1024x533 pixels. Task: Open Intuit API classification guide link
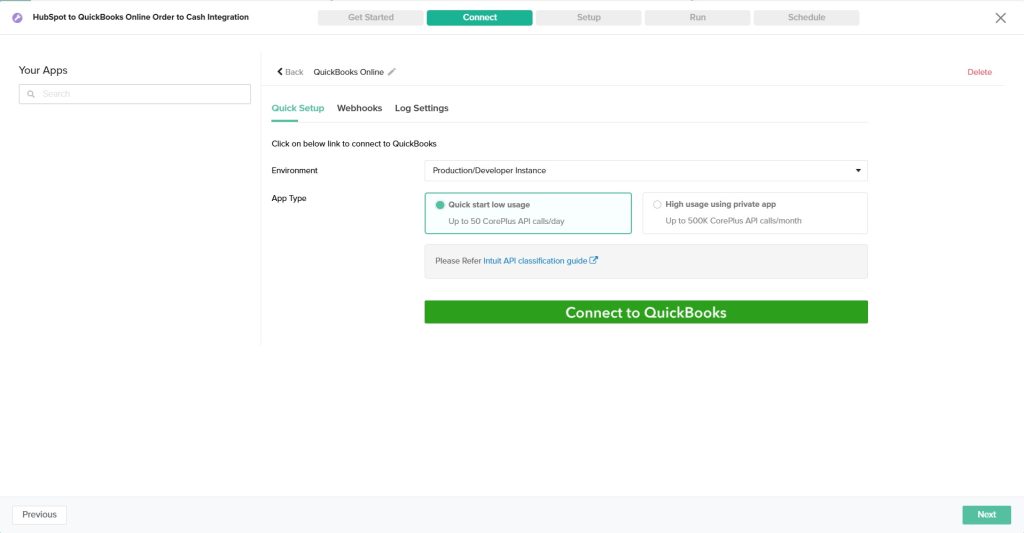point(535,261)
